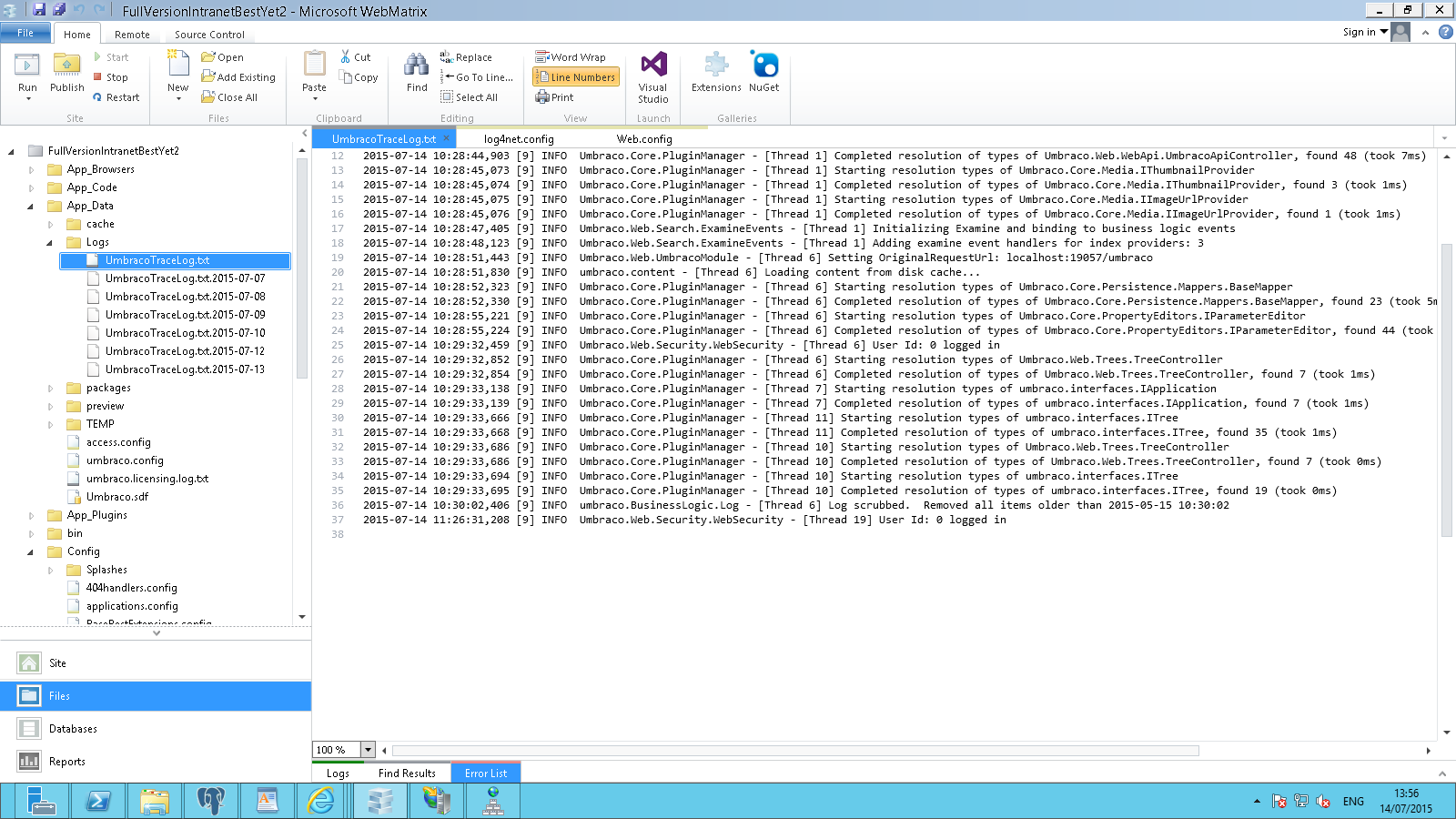Switch to the Remote ribbon tab
Screen dimensions: 1456x819
pos(132,35)
